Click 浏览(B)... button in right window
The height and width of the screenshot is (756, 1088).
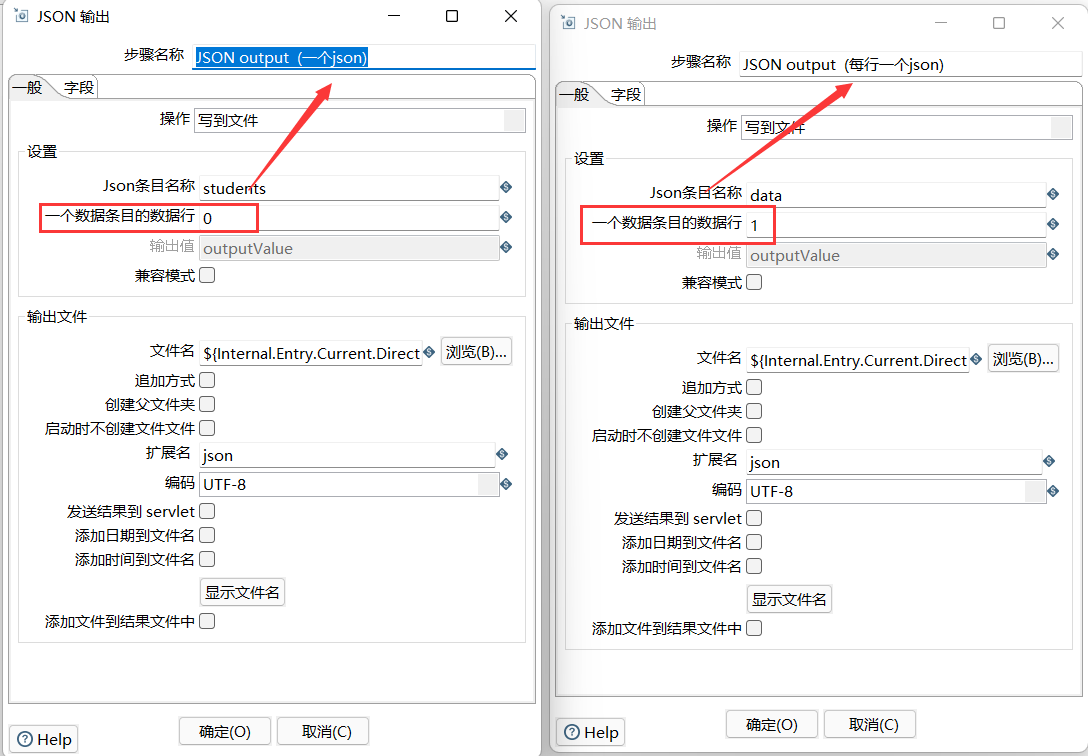pos(1023,359)
